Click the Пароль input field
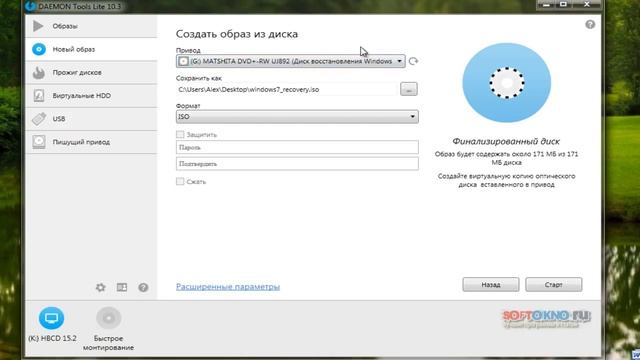 pyautogui.click(x=297, y=147)
